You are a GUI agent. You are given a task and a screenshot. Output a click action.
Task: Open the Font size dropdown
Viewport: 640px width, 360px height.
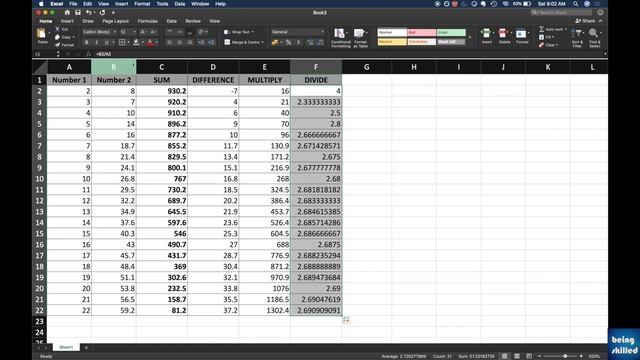click(135, 32)
